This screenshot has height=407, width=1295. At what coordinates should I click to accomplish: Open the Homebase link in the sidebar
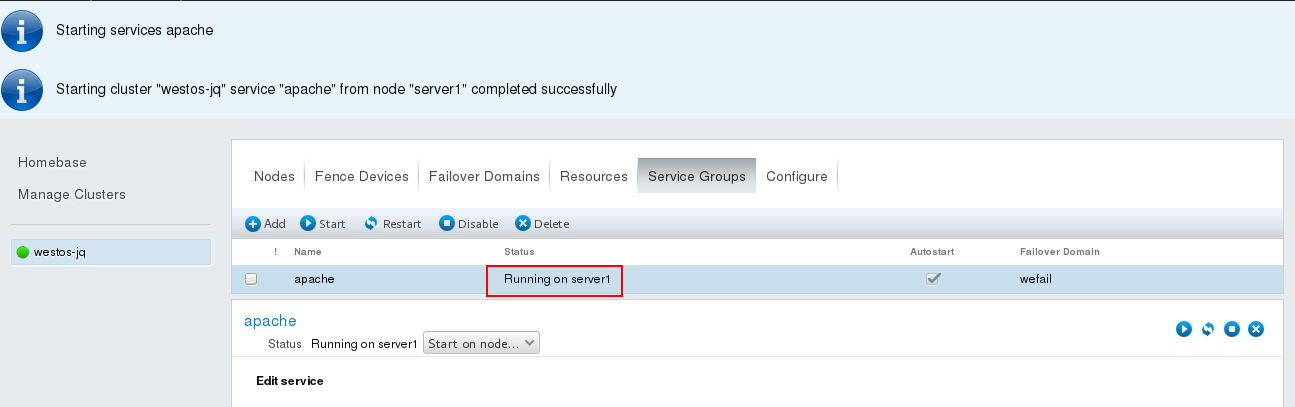(x=52, y=162)
